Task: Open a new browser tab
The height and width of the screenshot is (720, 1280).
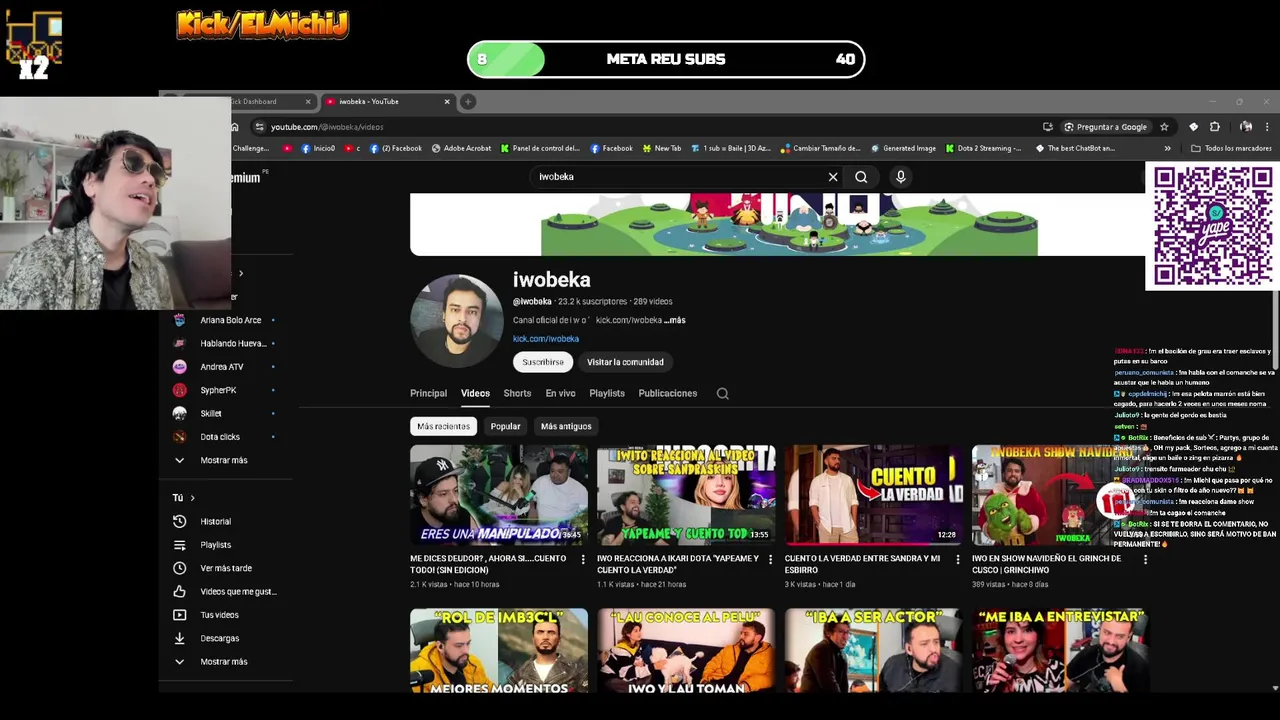Action: tap(467, 101)
